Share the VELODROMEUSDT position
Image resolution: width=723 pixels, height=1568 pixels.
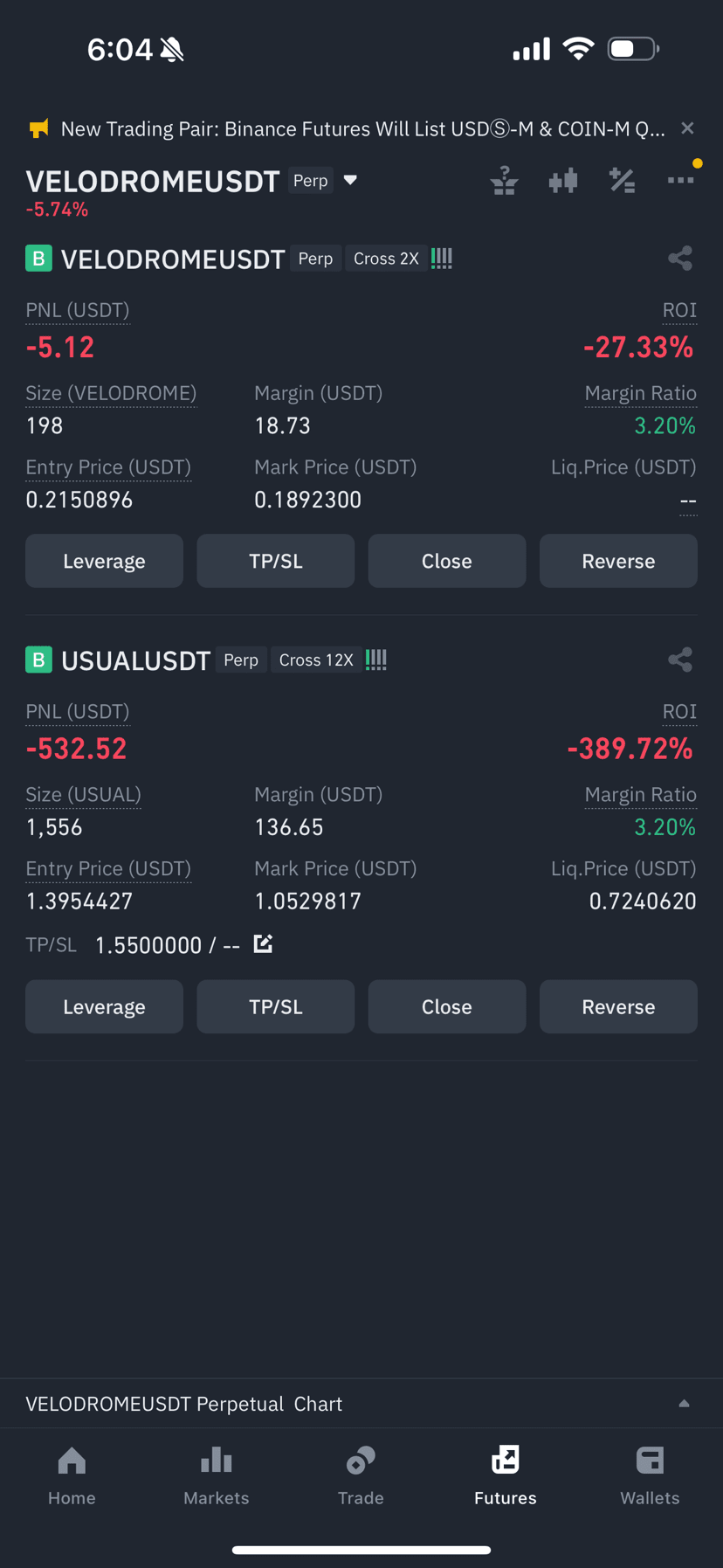[x=680, y=259]
